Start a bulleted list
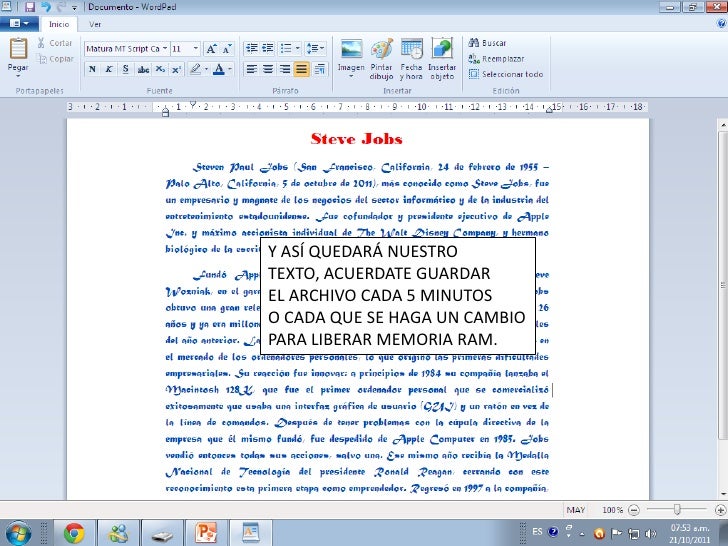The width and height of the screenshot is (728, 546). [286, 48]
